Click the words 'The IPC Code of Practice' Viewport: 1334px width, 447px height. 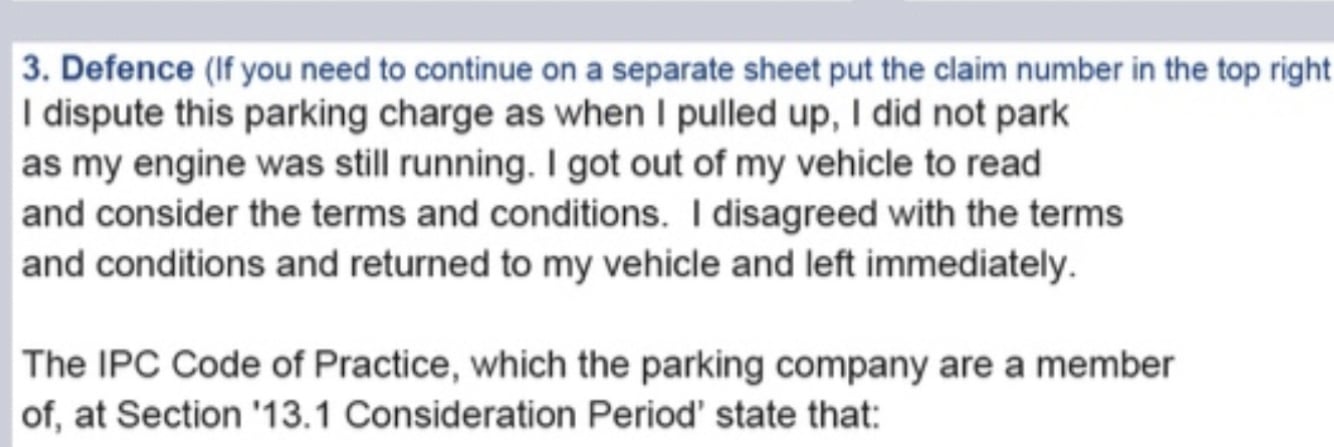click(x=209, y=366)
